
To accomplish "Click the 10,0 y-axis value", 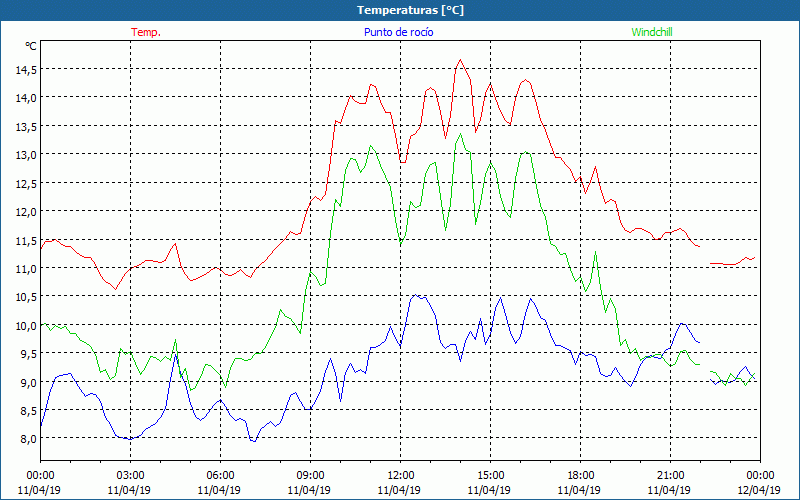I will click(26, 326).
